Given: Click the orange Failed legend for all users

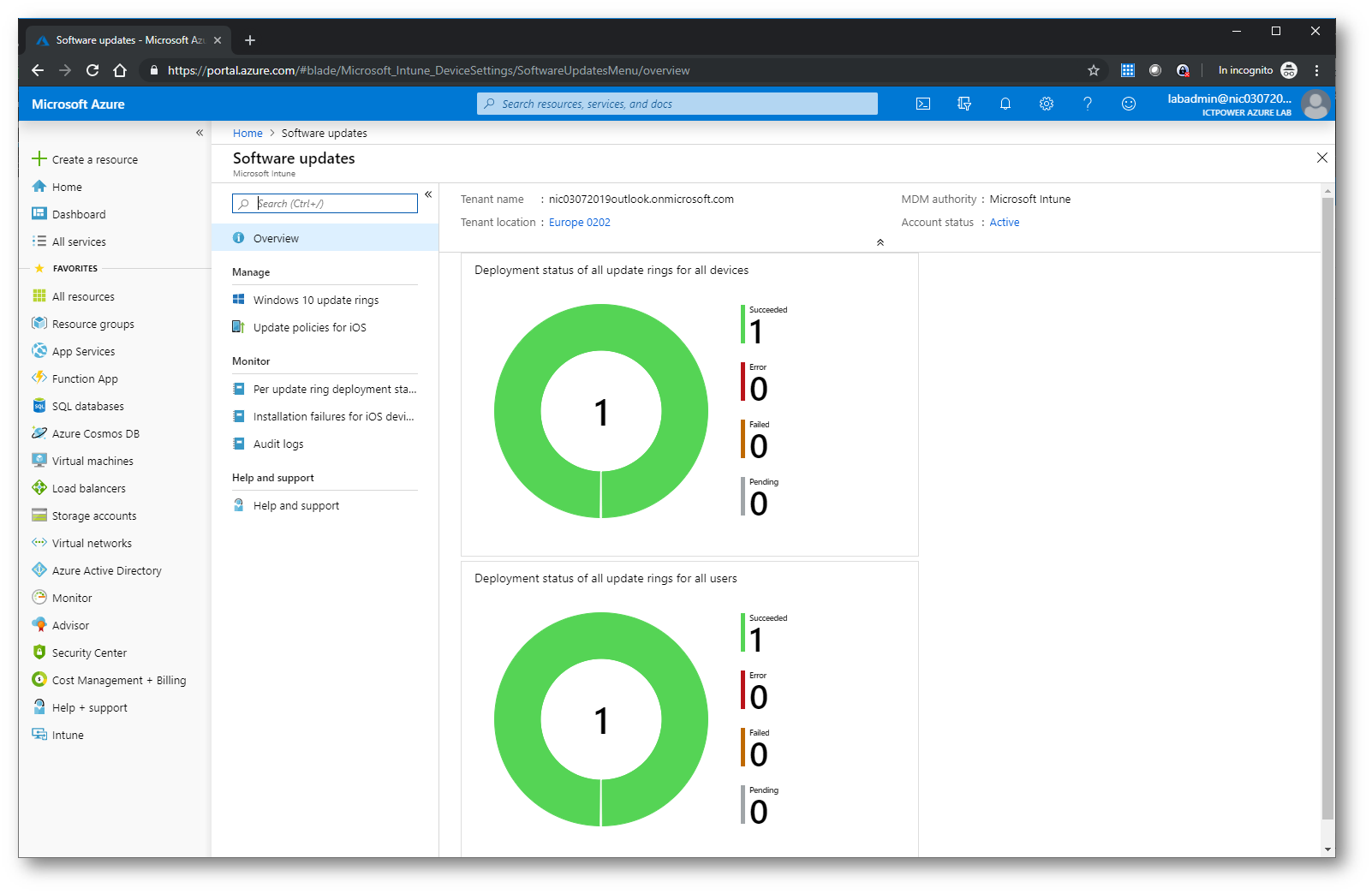Looking at the screenshot, I should tap(755, 748).
